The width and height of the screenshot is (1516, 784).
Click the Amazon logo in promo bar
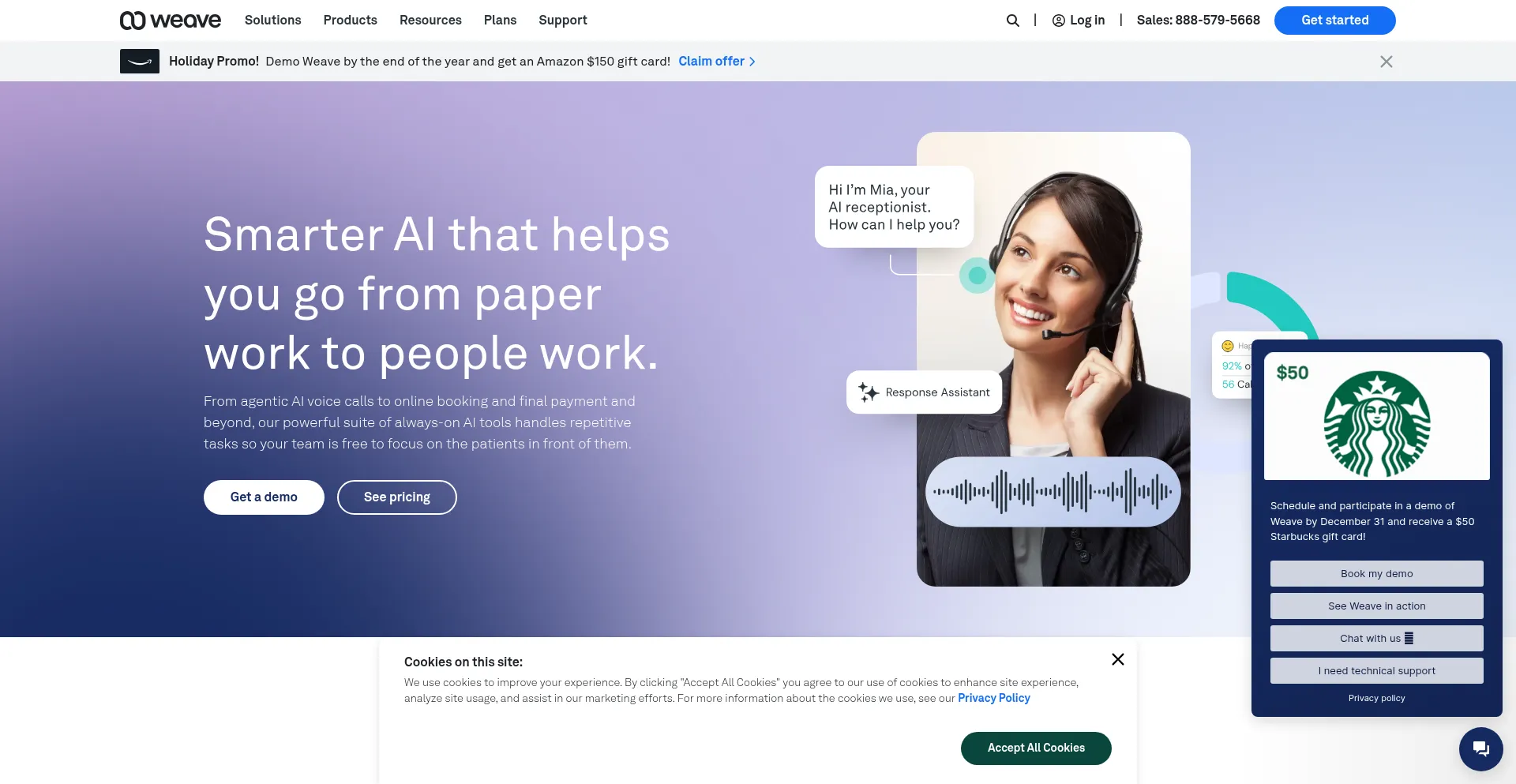pos(140,62)
